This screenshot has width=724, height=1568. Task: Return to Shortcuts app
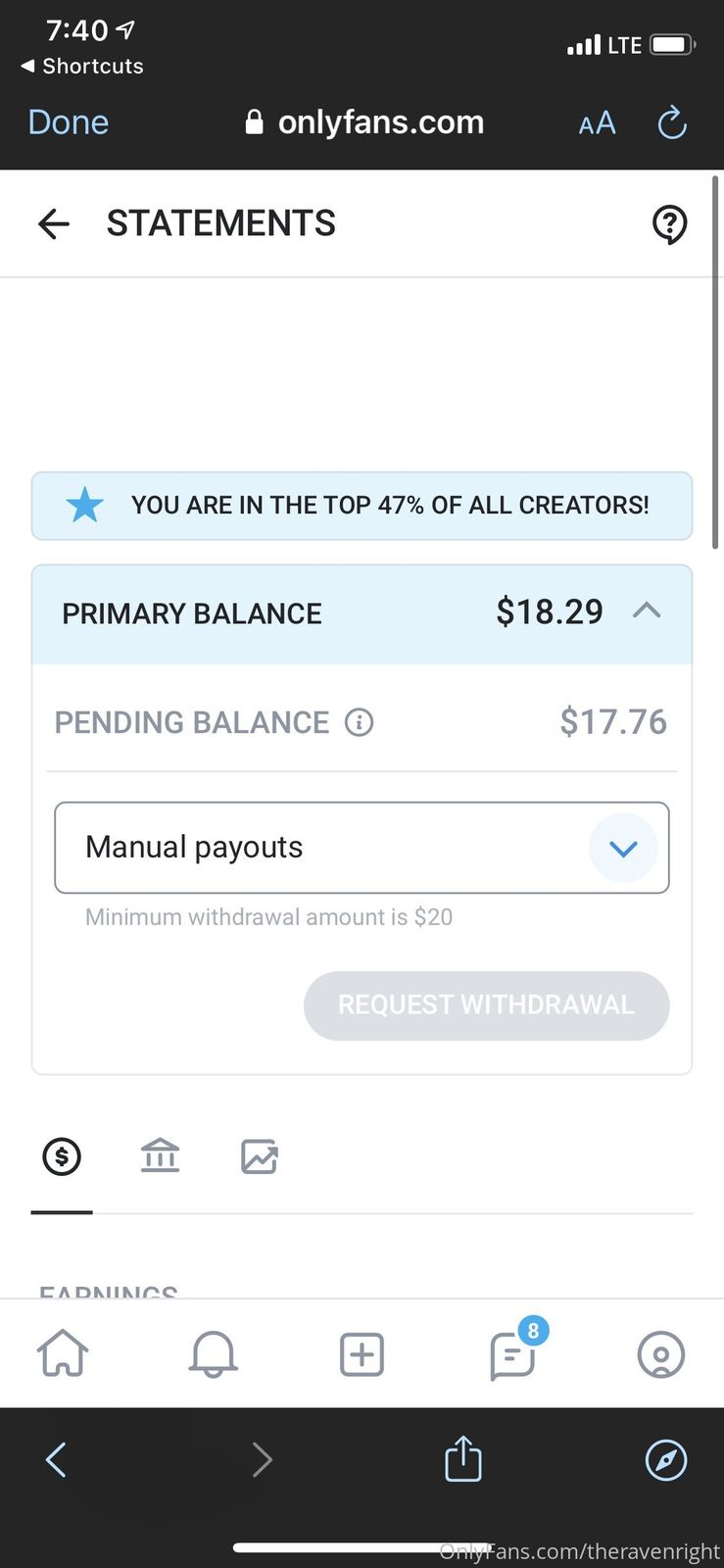pyautogui.click(x=82, y=66)
